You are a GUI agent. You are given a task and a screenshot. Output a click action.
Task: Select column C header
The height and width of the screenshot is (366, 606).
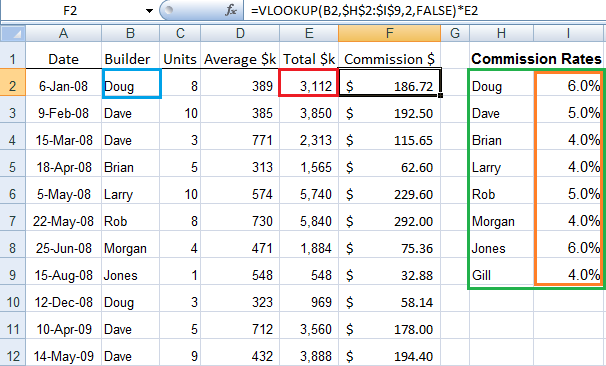[180, 33]
